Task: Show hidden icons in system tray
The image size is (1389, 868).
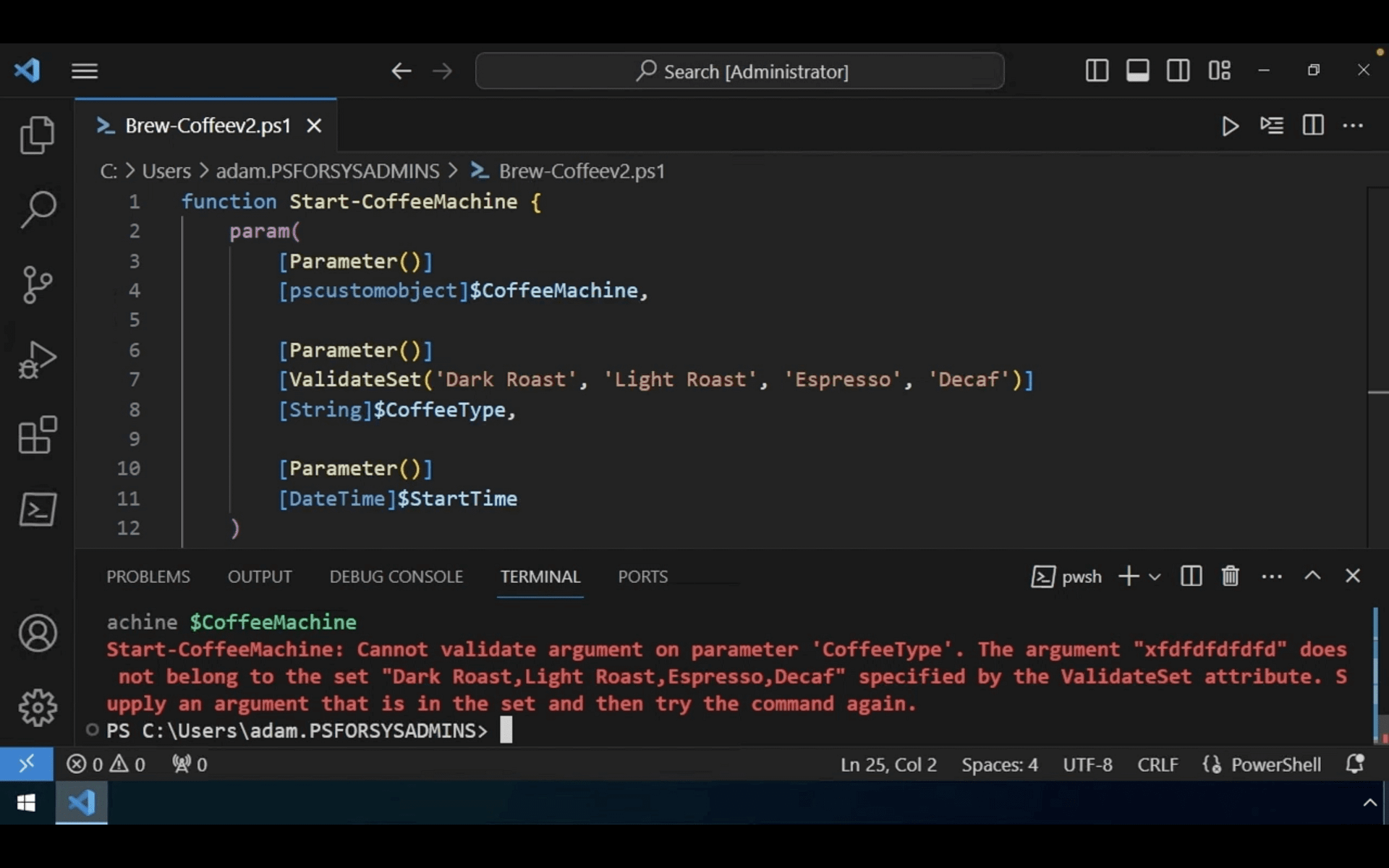Action: pyautogui.click(x=1369, y=803)
